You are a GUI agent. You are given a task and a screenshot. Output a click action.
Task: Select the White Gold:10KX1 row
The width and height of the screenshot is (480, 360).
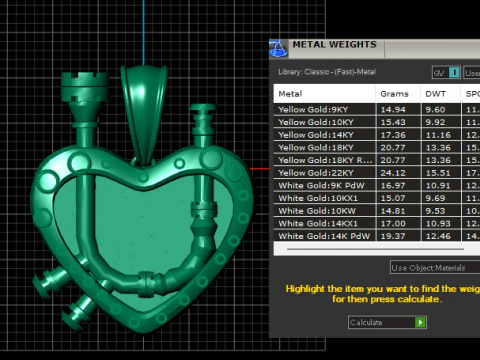[377, 198]
